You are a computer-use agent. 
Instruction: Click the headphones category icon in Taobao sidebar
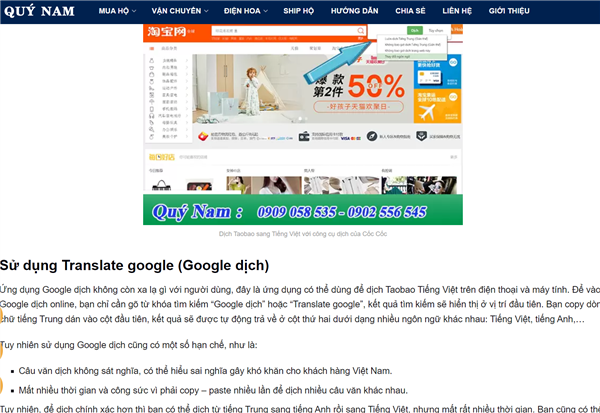(152, 116)
